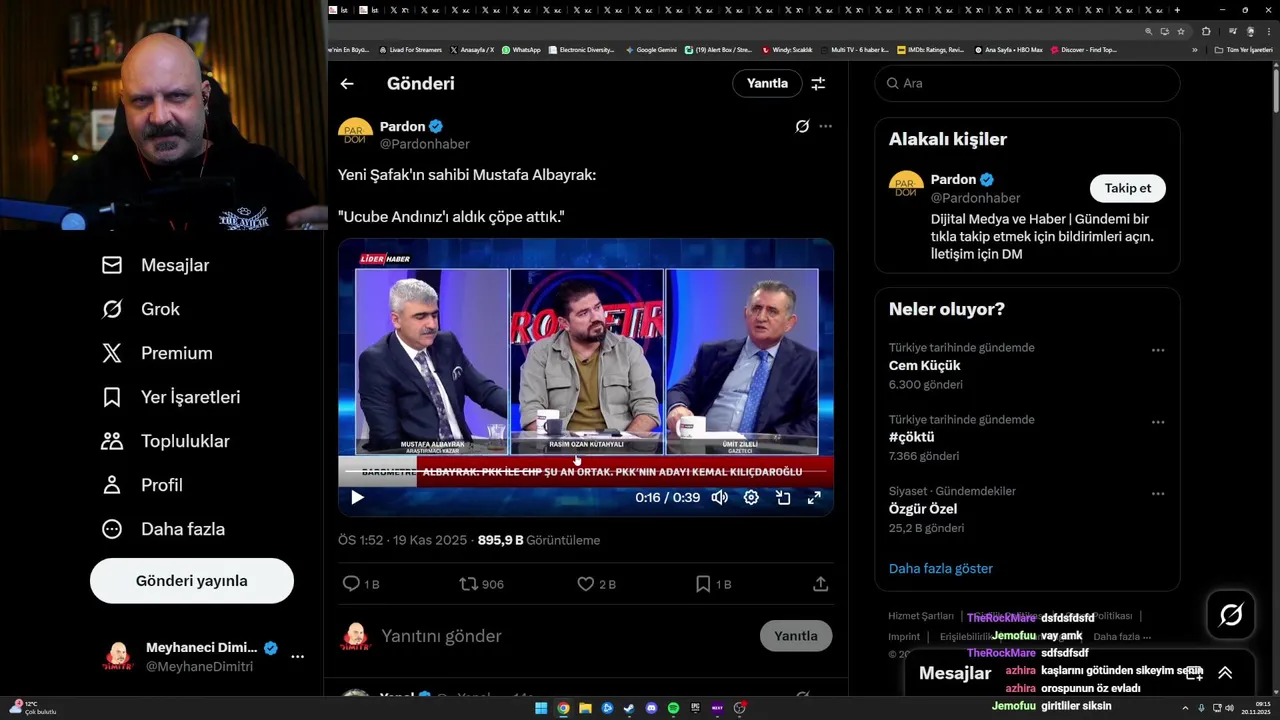Mute the video volume
Viewport: 1280px width, 720px height.
720,497
